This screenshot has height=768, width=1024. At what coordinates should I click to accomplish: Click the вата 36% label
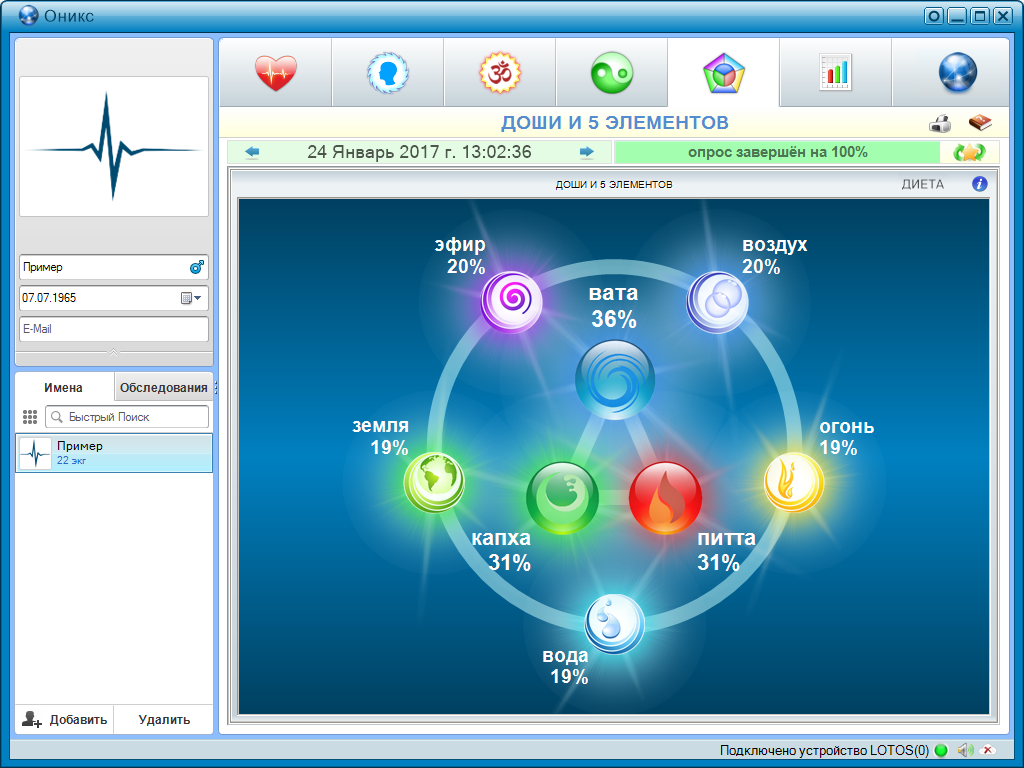click(x=613, y=306)
